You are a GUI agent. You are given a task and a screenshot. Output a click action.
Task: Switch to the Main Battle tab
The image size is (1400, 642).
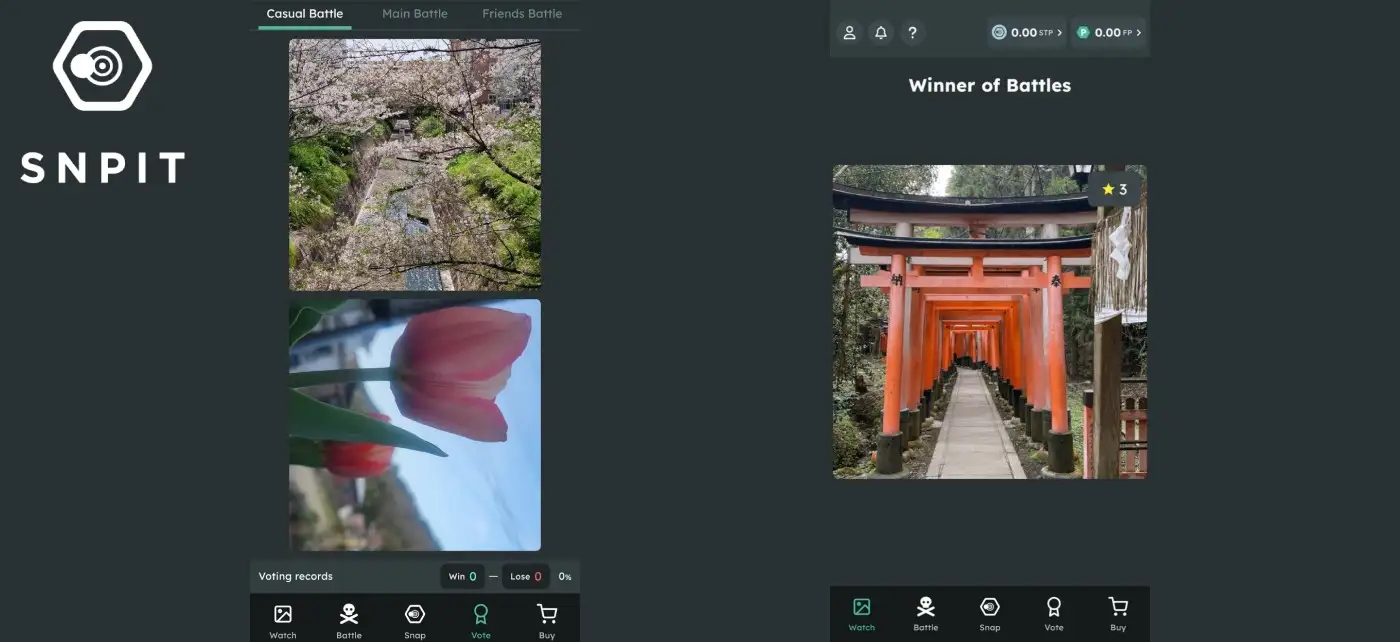tap(415, 14)
